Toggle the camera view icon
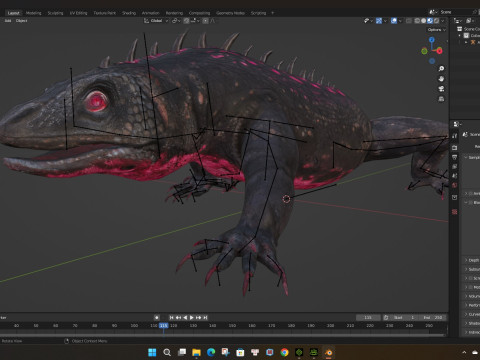Image resolution: width=480 pixels, height=360 pixels. pos(441,89)
